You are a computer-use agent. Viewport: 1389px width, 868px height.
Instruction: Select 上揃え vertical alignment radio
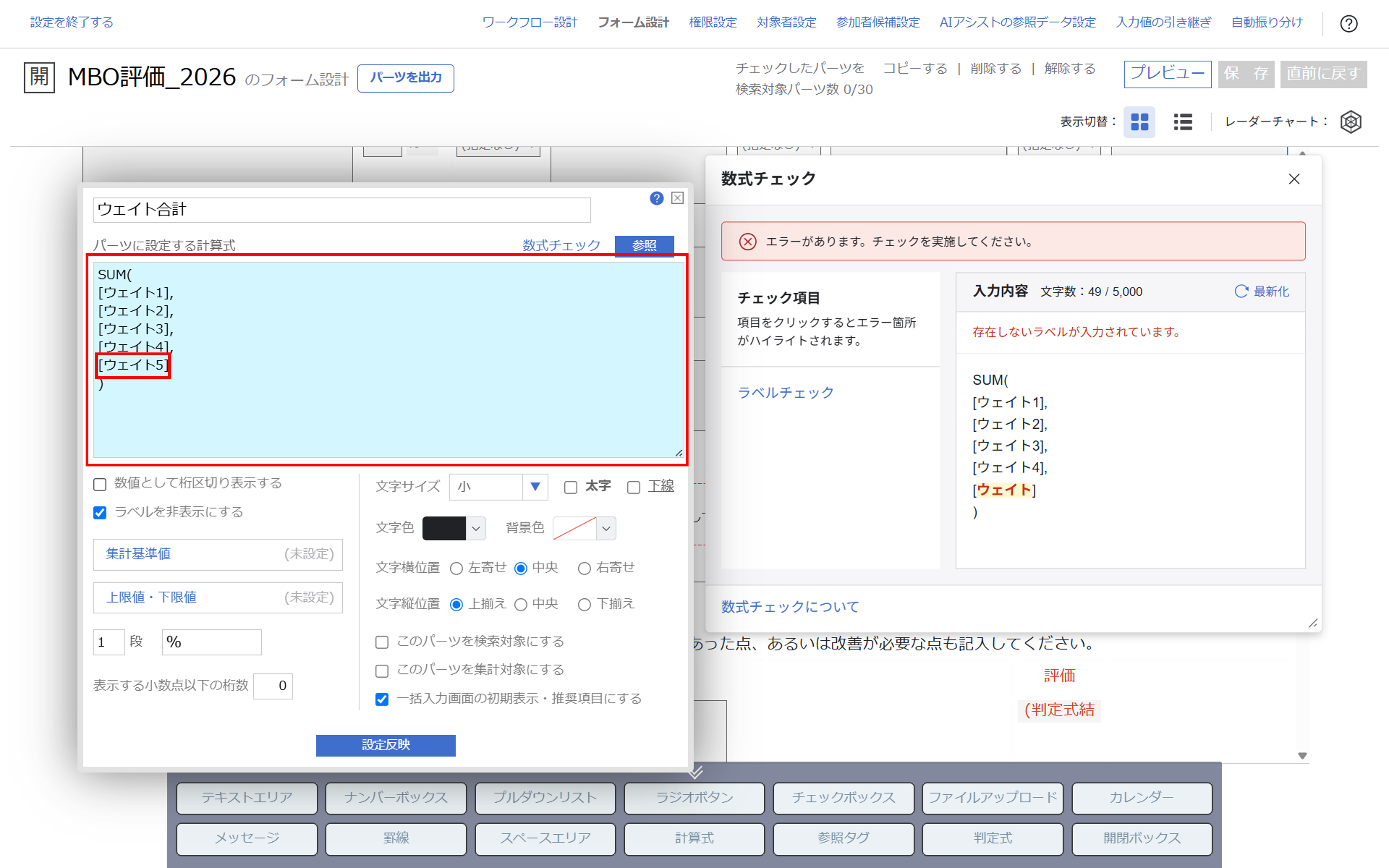456,605
